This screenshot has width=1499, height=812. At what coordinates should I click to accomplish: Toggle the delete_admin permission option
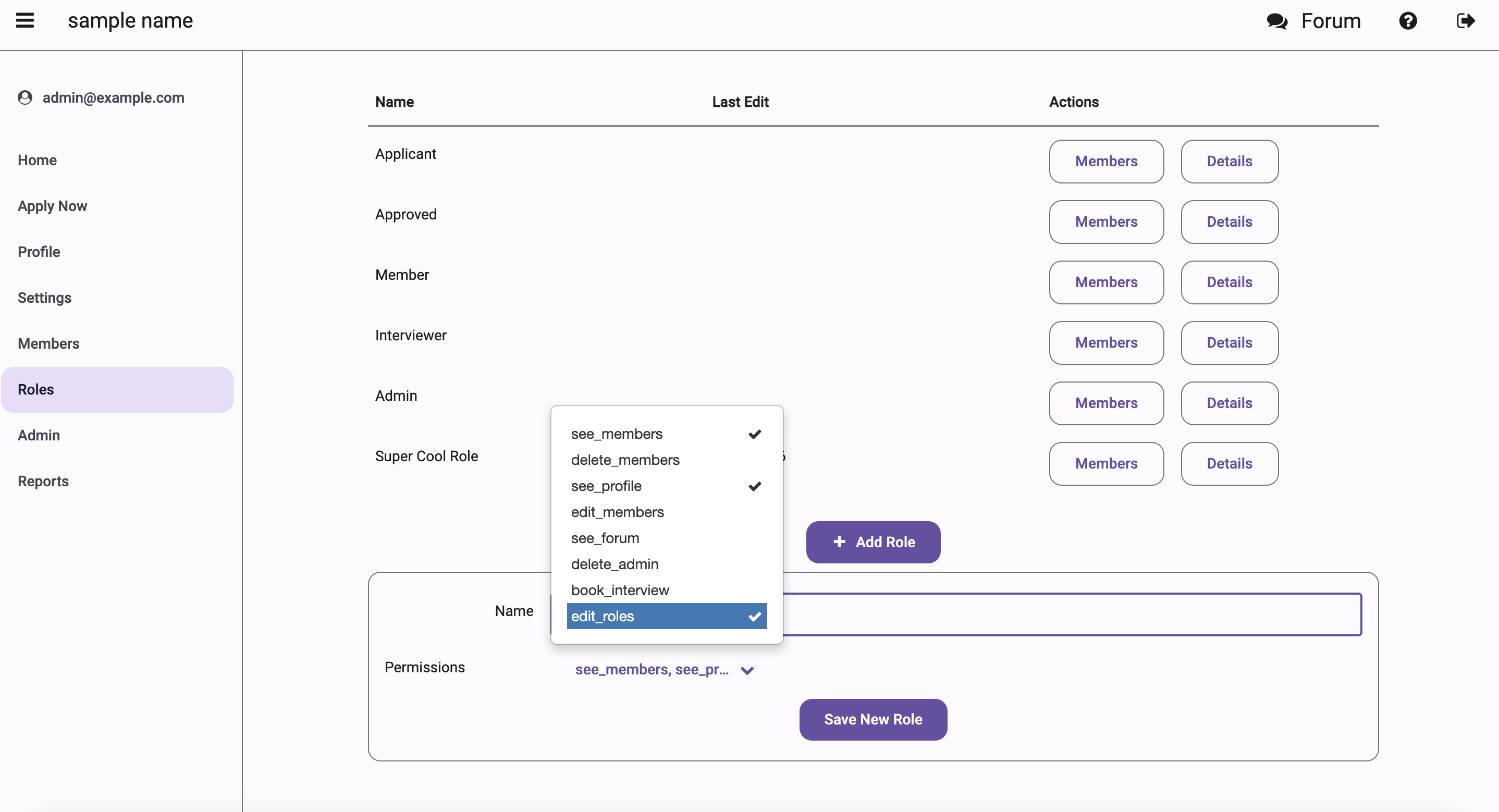coord(667,564)
